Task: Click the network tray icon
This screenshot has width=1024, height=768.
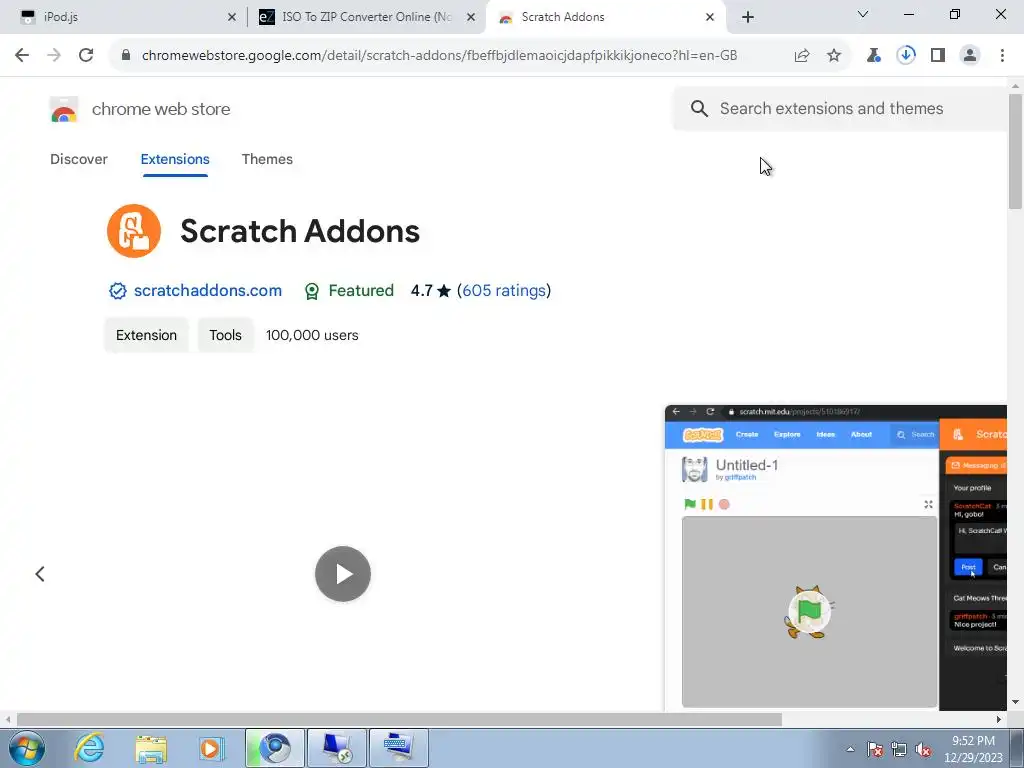Action: point(899,750)
